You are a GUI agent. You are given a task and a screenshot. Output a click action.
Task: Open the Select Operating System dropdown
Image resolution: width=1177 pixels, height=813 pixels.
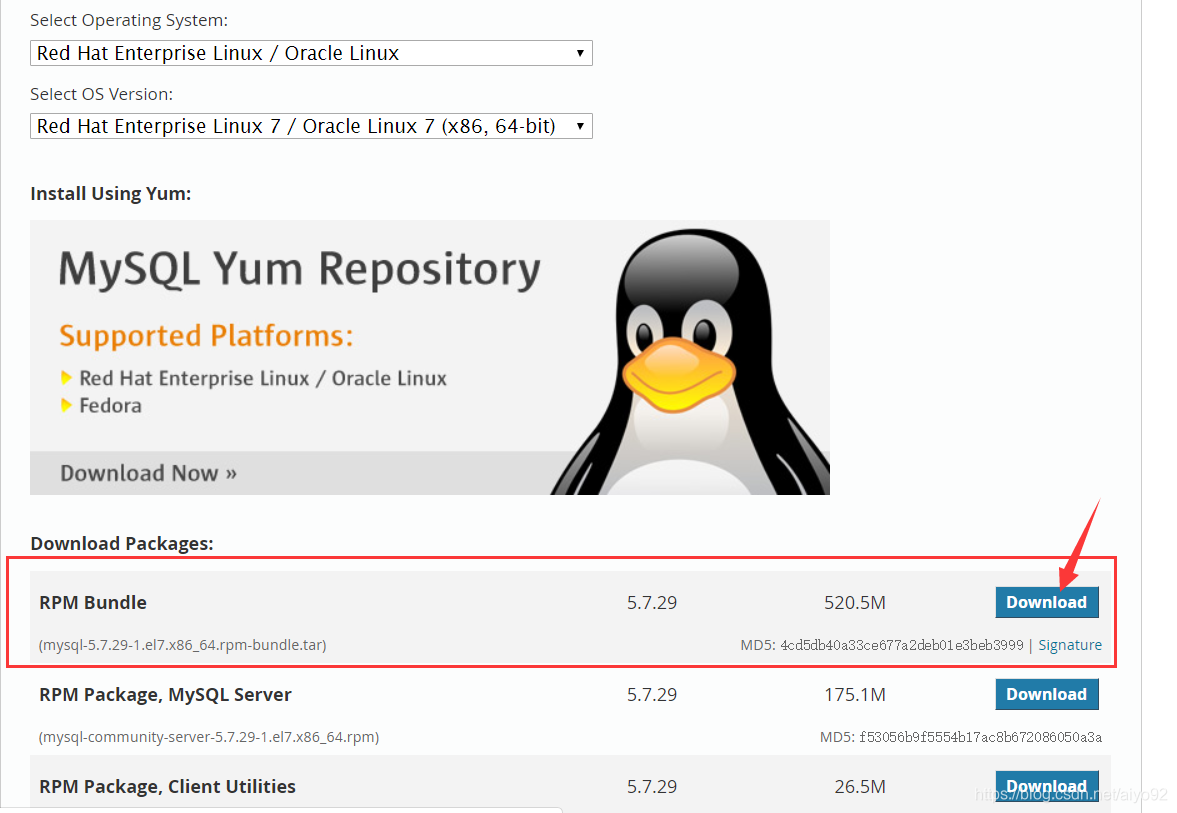point(311,53)
